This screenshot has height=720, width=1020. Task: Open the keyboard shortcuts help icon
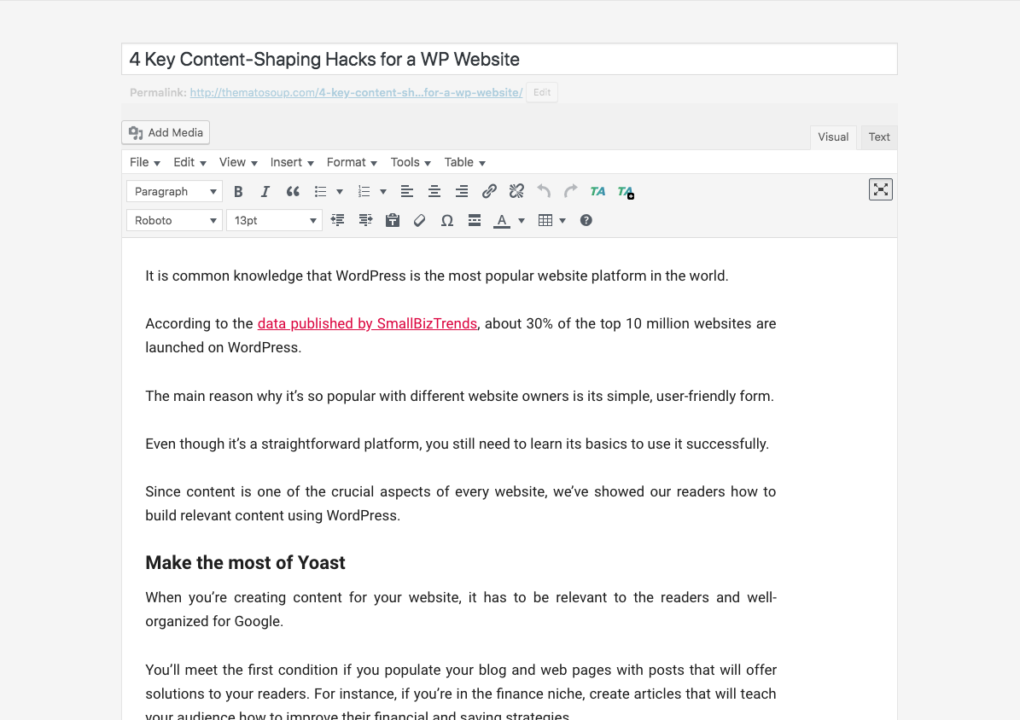[586, 221]
